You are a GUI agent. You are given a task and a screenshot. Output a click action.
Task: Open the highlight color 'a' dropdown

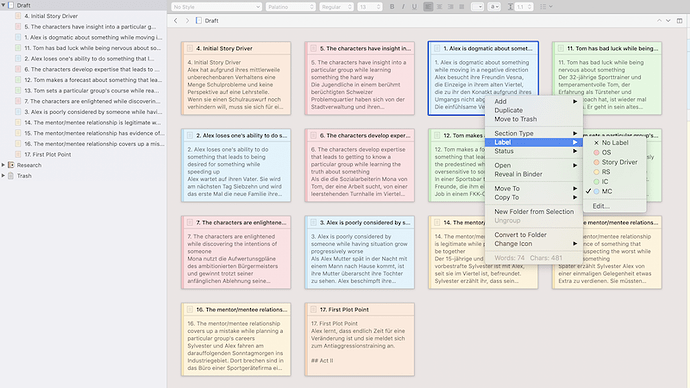pyautogui.click(x=494, y=7)
